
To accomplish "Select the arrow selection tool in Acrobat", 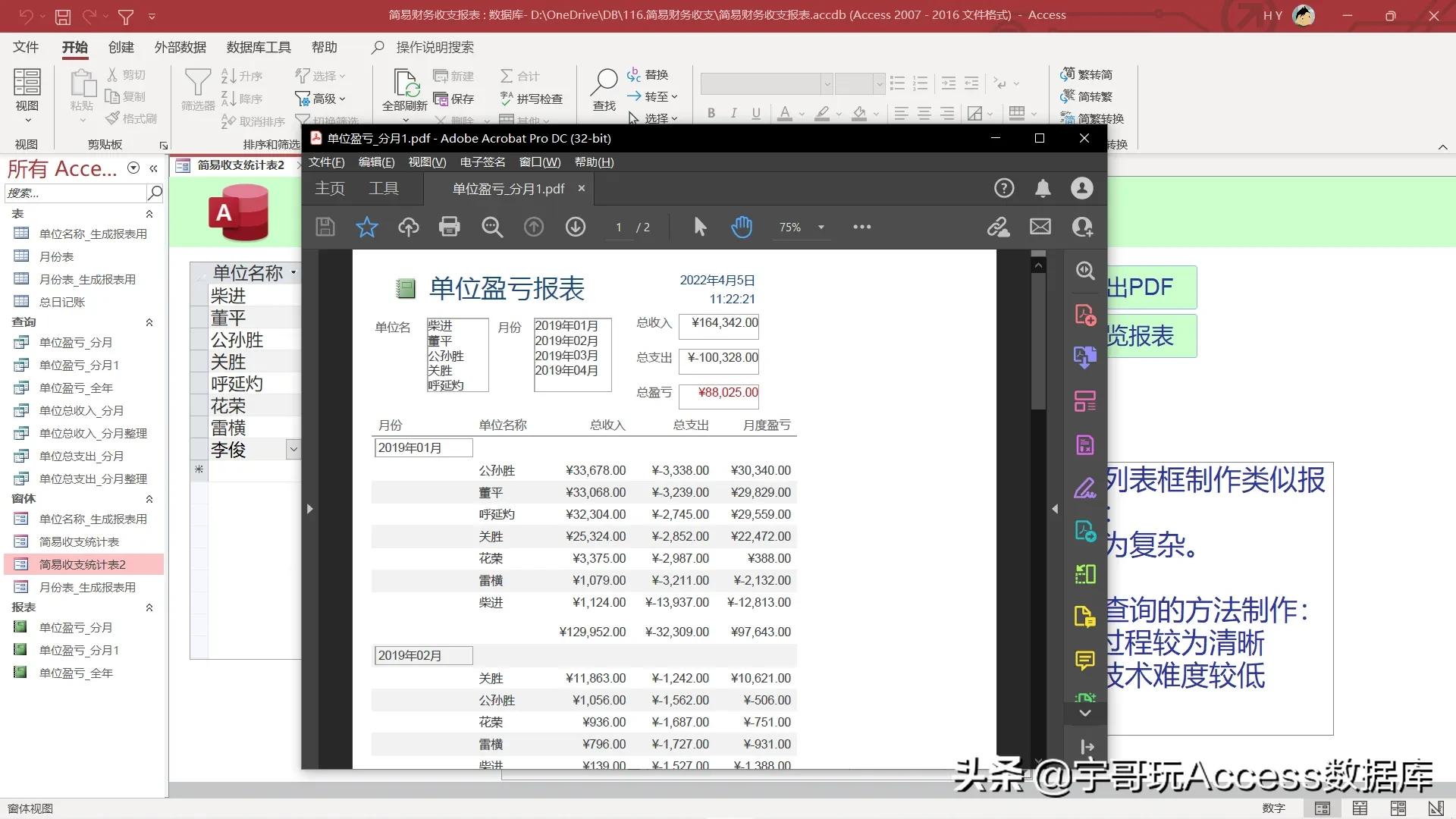I will tap(700, 227).
